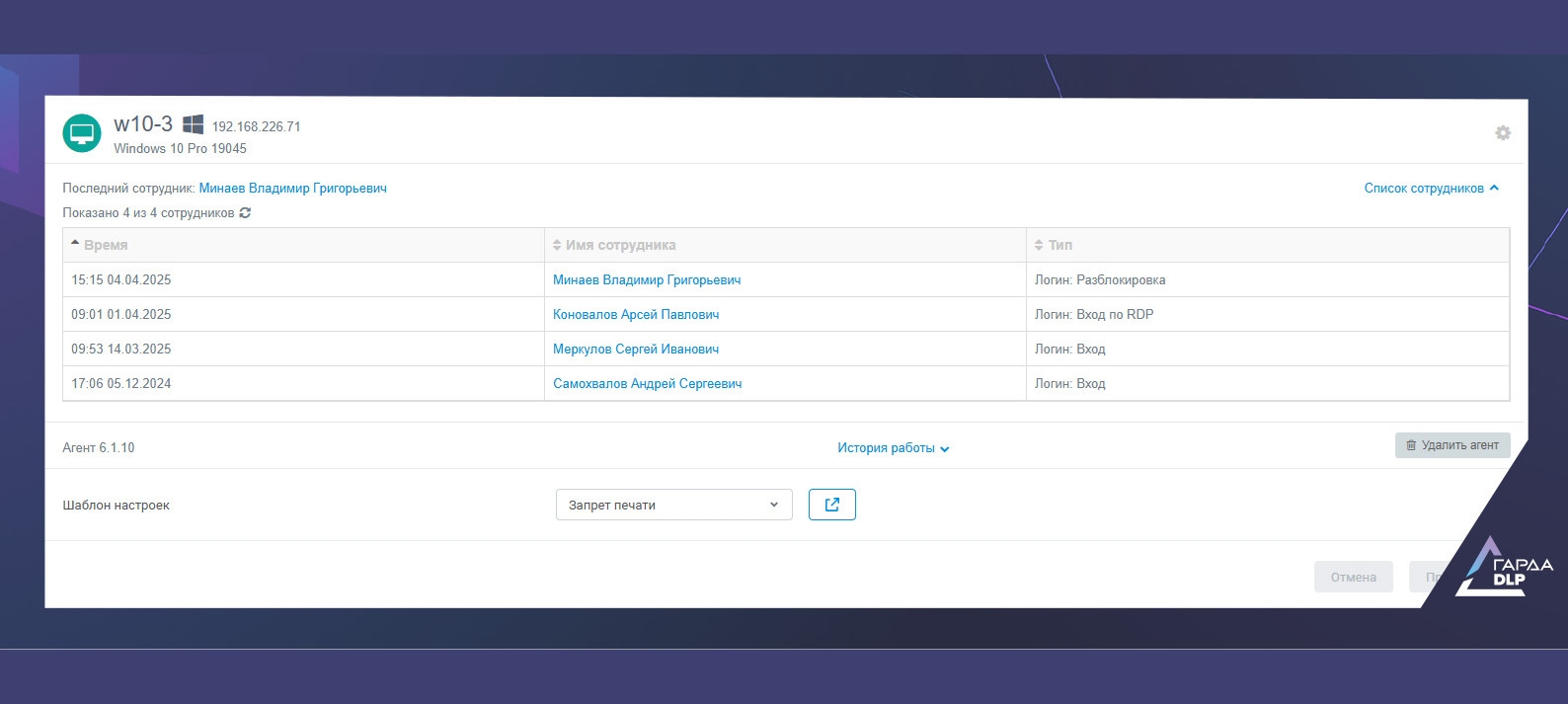Click the time cell 17:06 05.12.2024
The width and height of the screenshot is (1568, 704).
point(303,383)
